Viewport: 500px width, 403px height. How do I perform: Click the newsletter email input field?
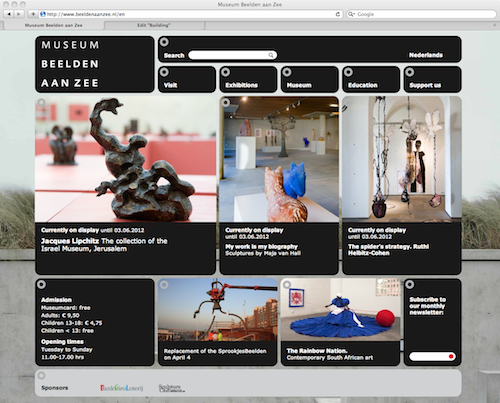tap(432, 356)
